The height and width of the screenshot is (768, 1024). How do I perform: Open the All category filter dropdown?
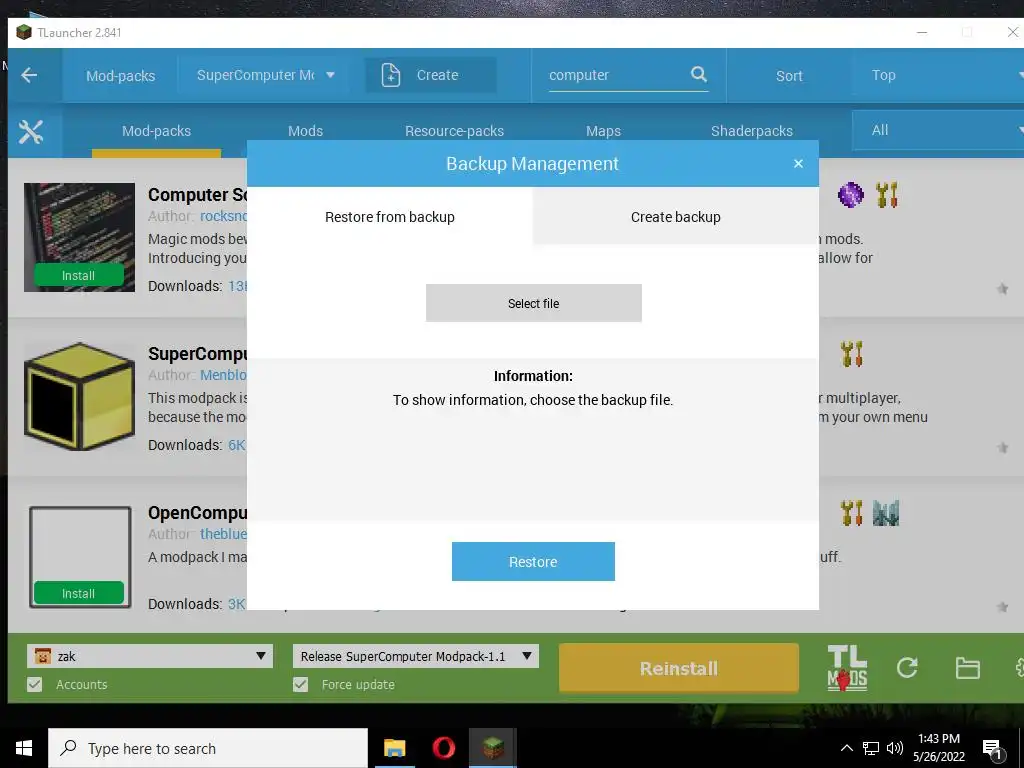click(940, 131)
